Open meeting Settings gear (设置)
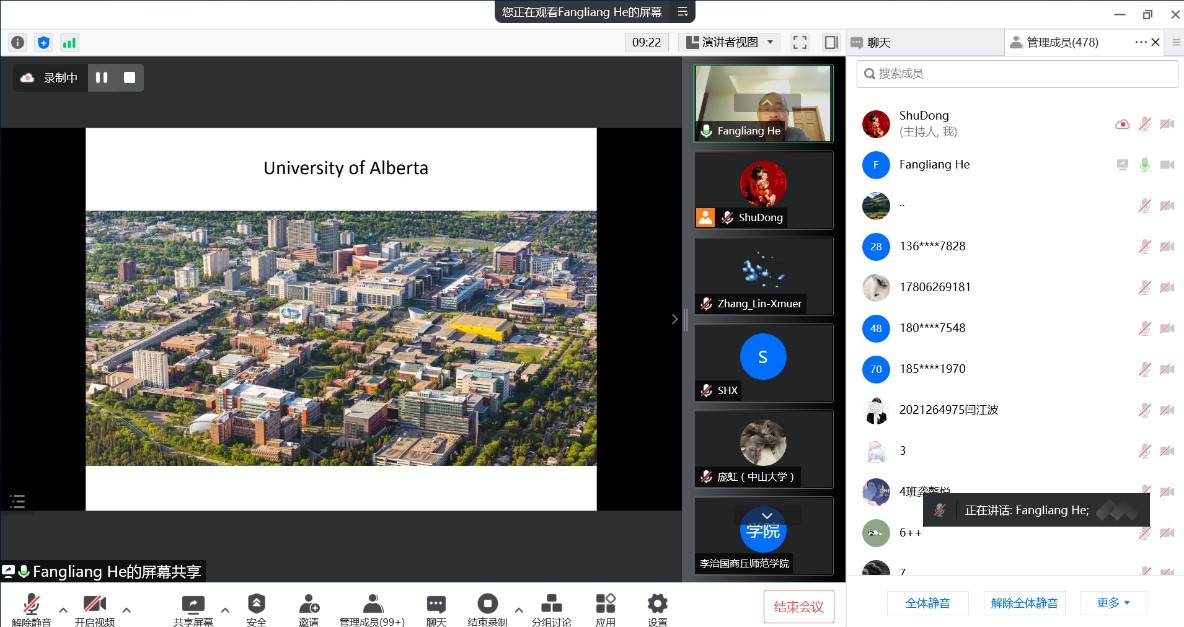This screenshot has width=1184, height=627. coord(657,608)
